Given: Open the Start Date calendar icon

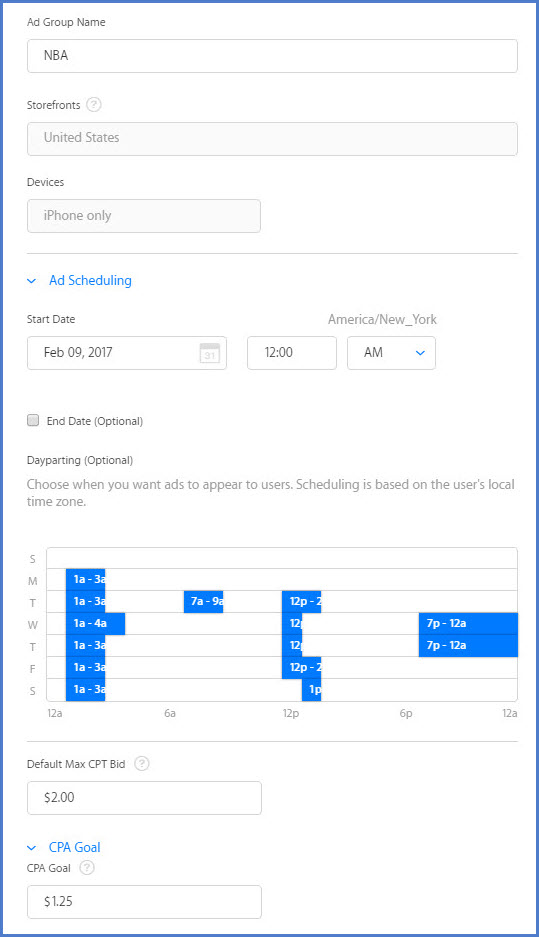Looking at the screenshot, I should tap(210, 353).
